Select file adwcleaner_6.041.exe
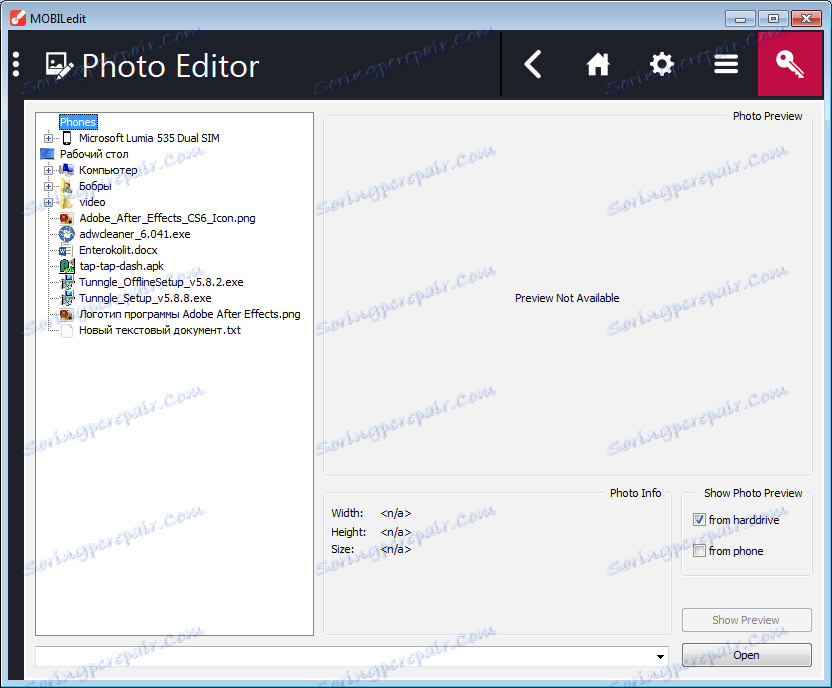 135,234
